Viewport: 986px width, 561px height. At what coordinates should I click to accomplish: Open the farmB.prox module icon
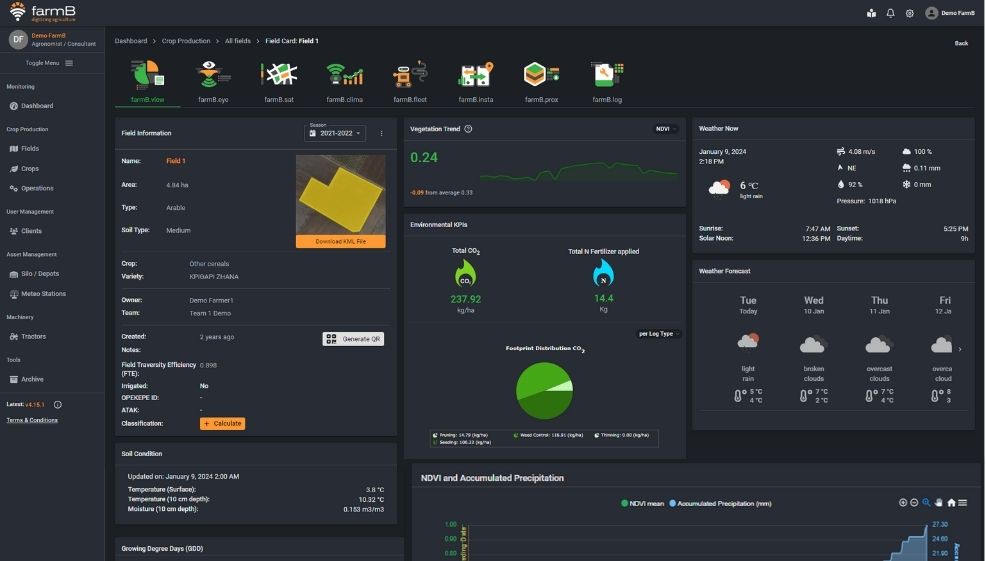(541, 74)
